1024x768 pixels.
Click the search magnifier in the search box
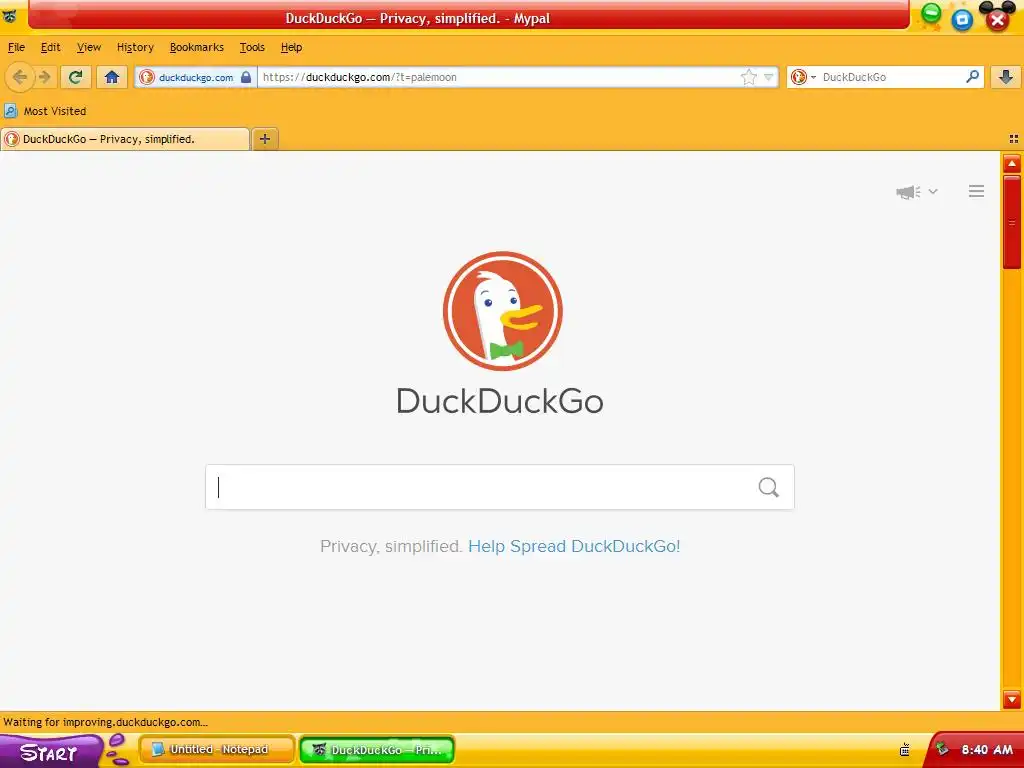tap(769, 487)
